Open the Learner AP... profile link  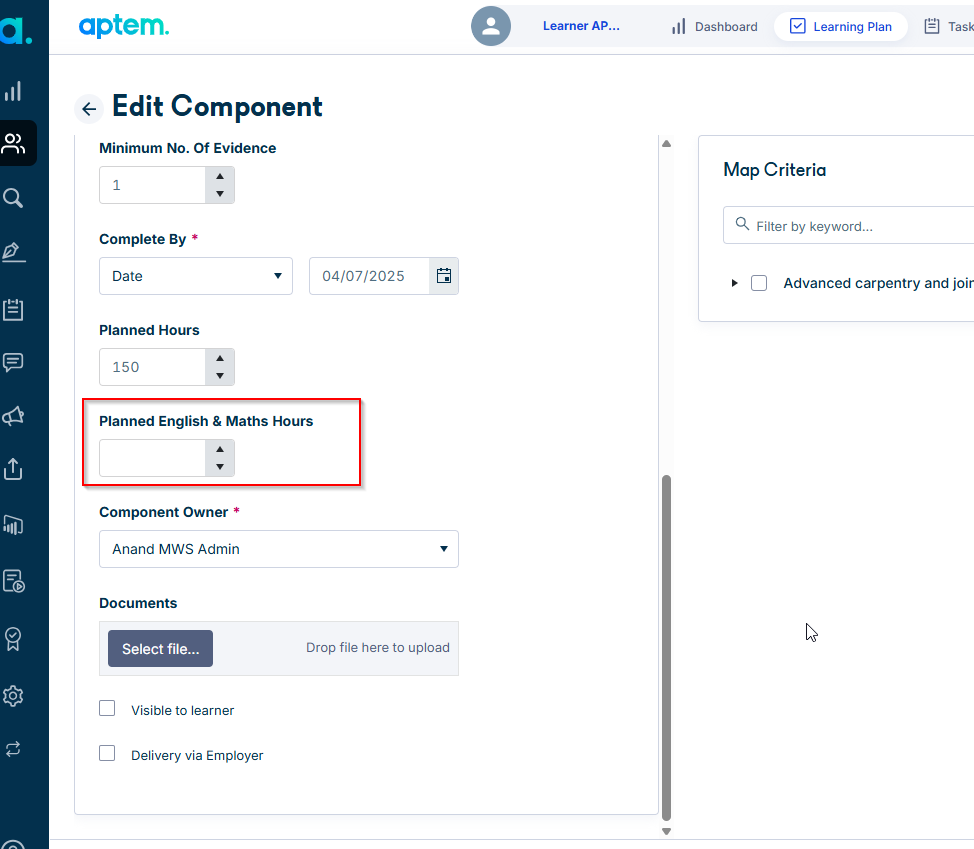pyautogui.click(x=581, y=26)
